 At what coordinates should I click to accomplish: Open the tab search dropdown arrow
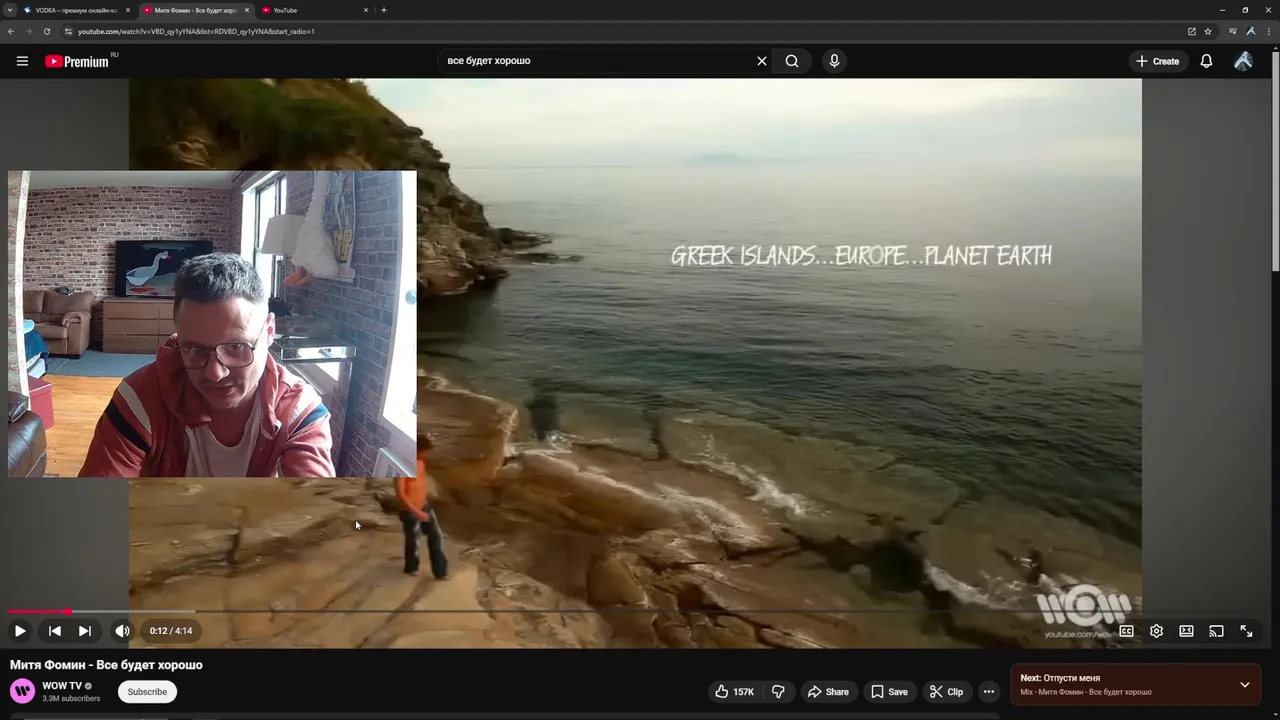tap(9, 10)
